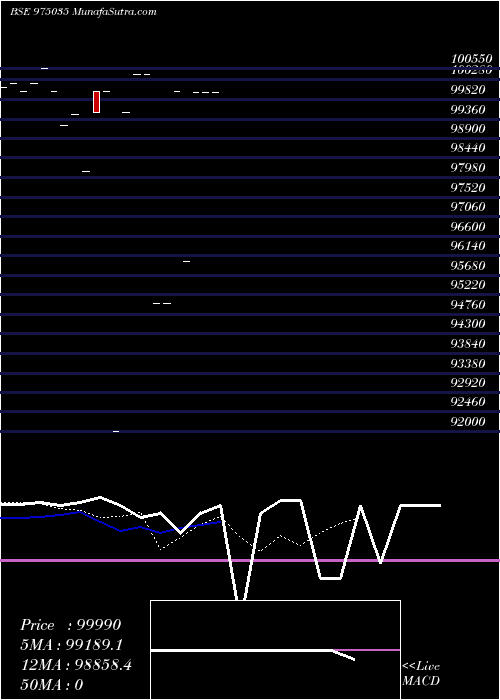Click the 97980 price axis label
Viewport: 500px width, 700px height.
click(468, 168)
